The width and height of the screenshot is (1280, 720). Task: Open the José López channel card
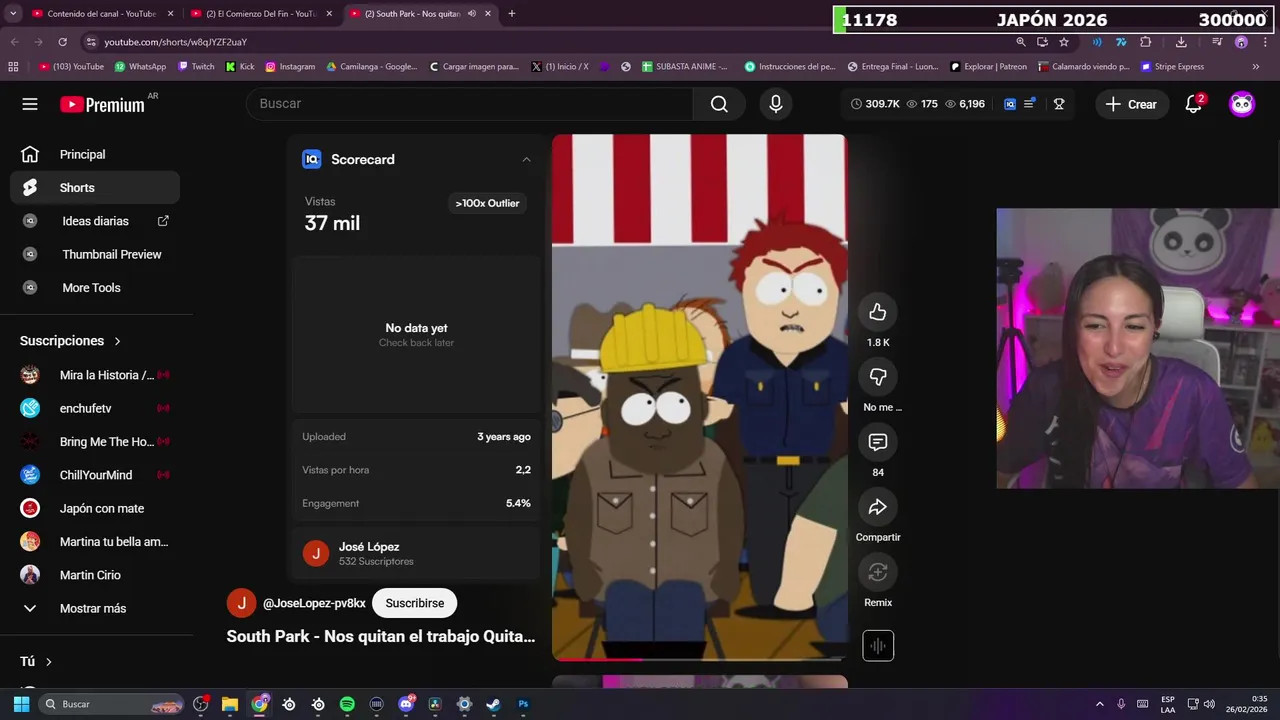[x=416, y=553]
